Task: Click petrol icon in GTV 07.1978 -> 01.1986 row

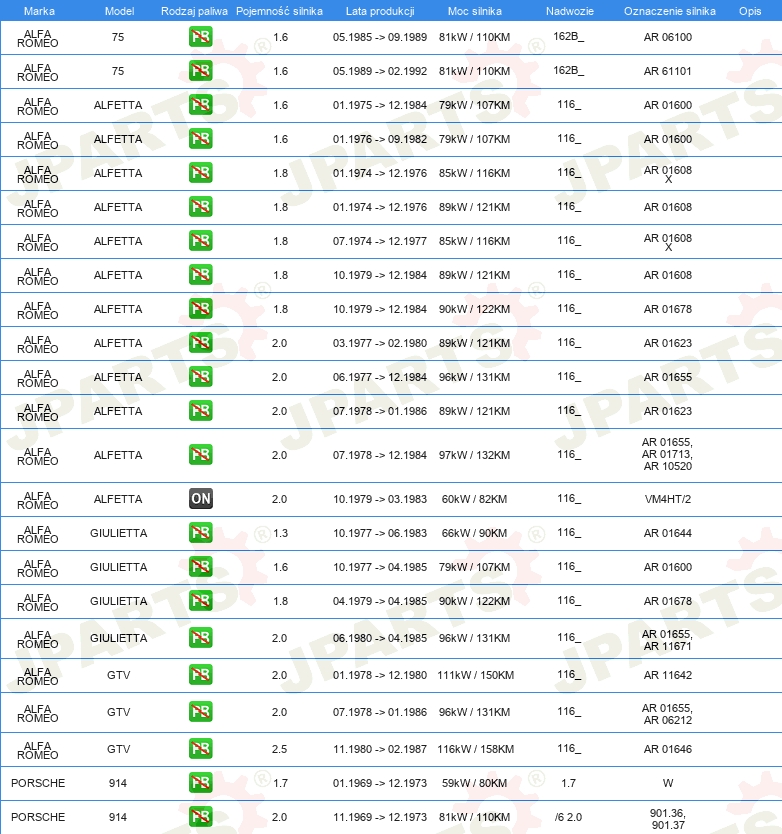Action: tap(201, 712)
